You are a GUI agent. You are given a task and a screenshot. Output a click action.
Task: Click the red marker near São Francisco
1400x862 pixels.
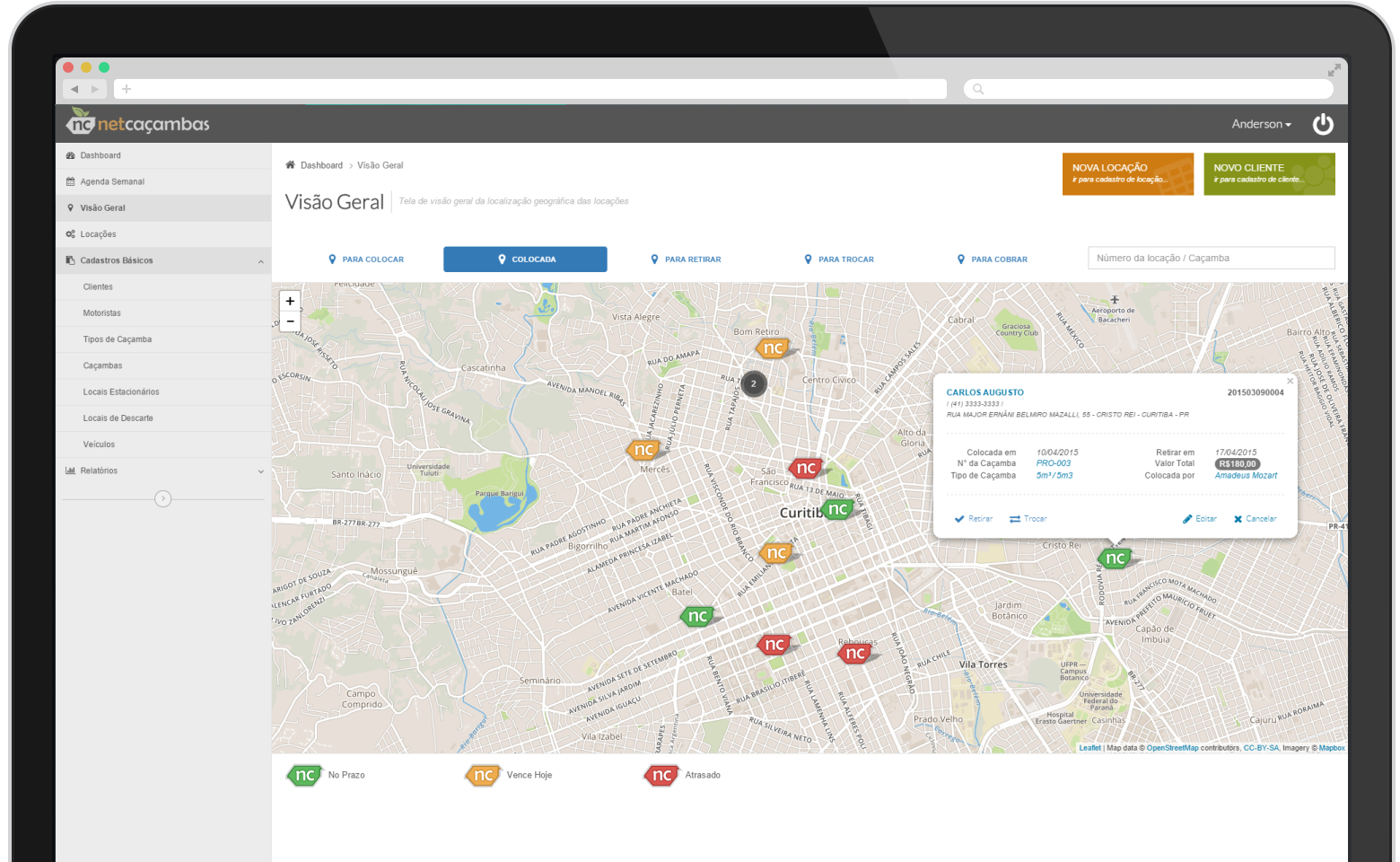(x=806, y=468)
